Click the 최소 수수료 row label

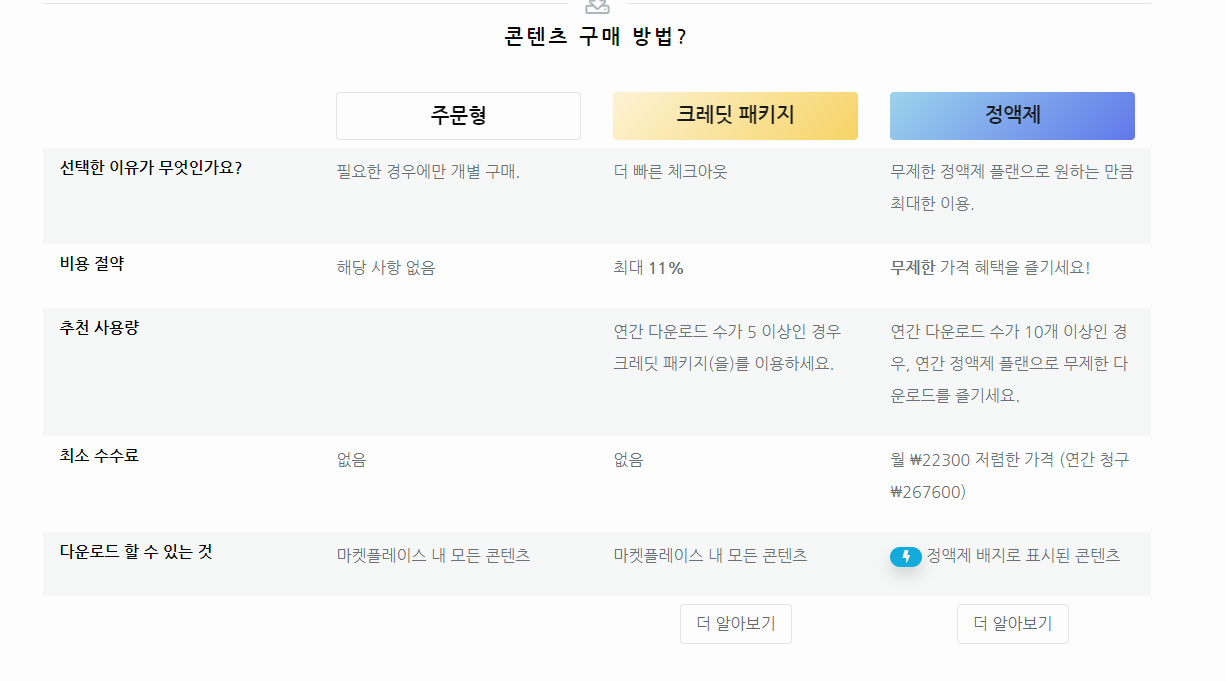[100, 456]
